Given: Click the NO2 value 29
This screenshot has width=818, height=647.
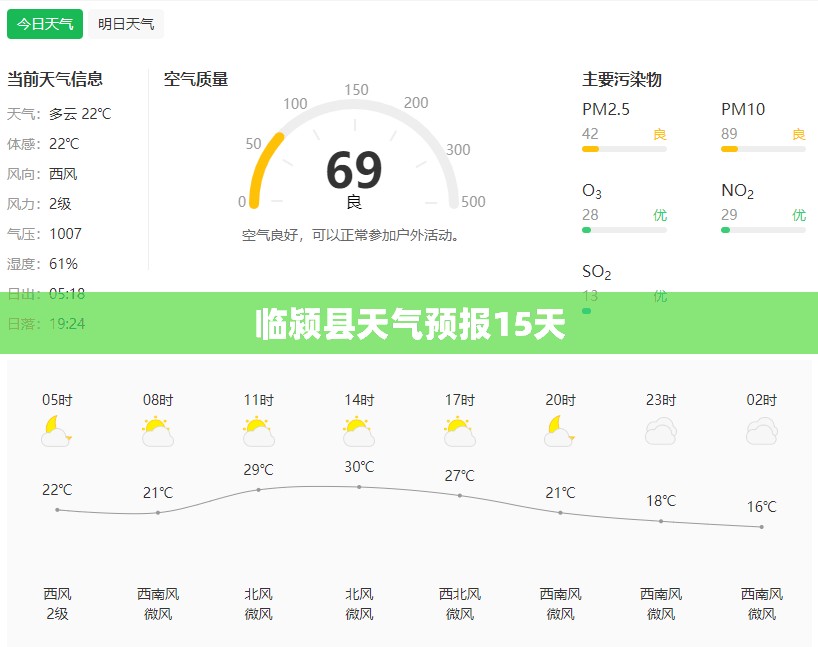Looking at the screenshot, I should tap(729, 215).
